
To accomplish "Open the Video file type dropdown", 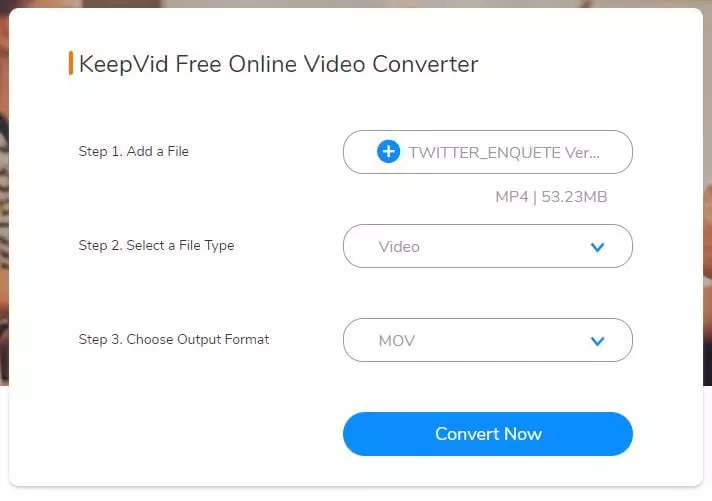I will pos(488,246).
